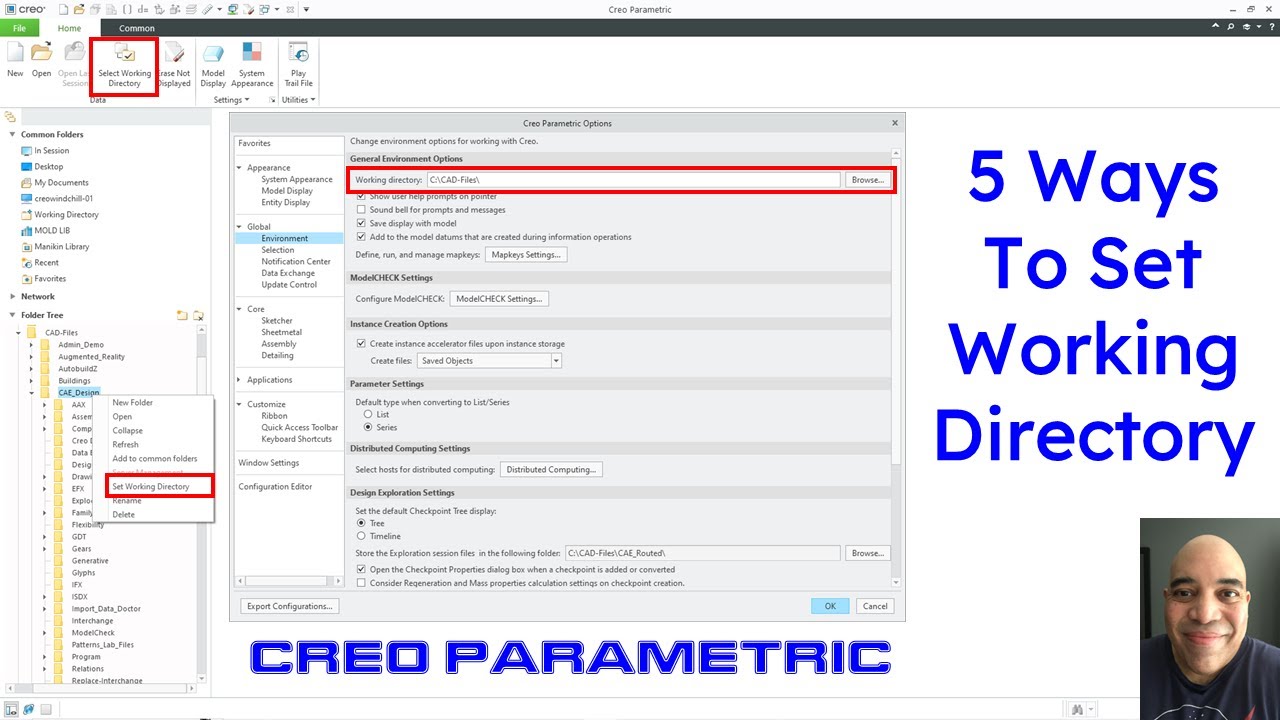The image size is (1280, 720).
Task: Toggle Open Checkpoint Properties dialog checkbox
Action: tap(361, 570)
